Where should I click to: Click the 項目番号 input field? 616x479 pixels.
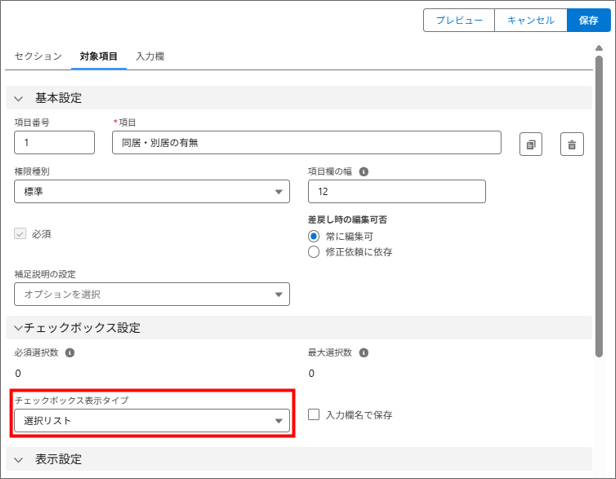(x=55, y=142)
